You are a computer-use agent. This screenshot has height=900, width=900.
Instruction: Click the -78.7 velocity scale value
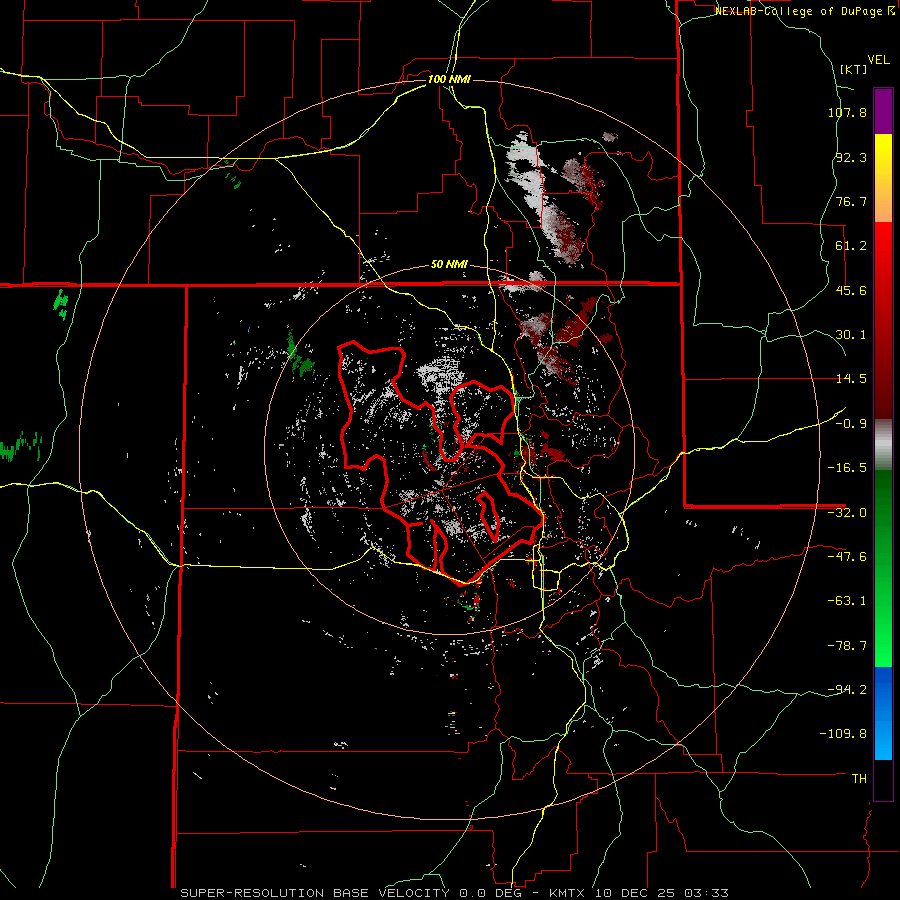point(847,646)
